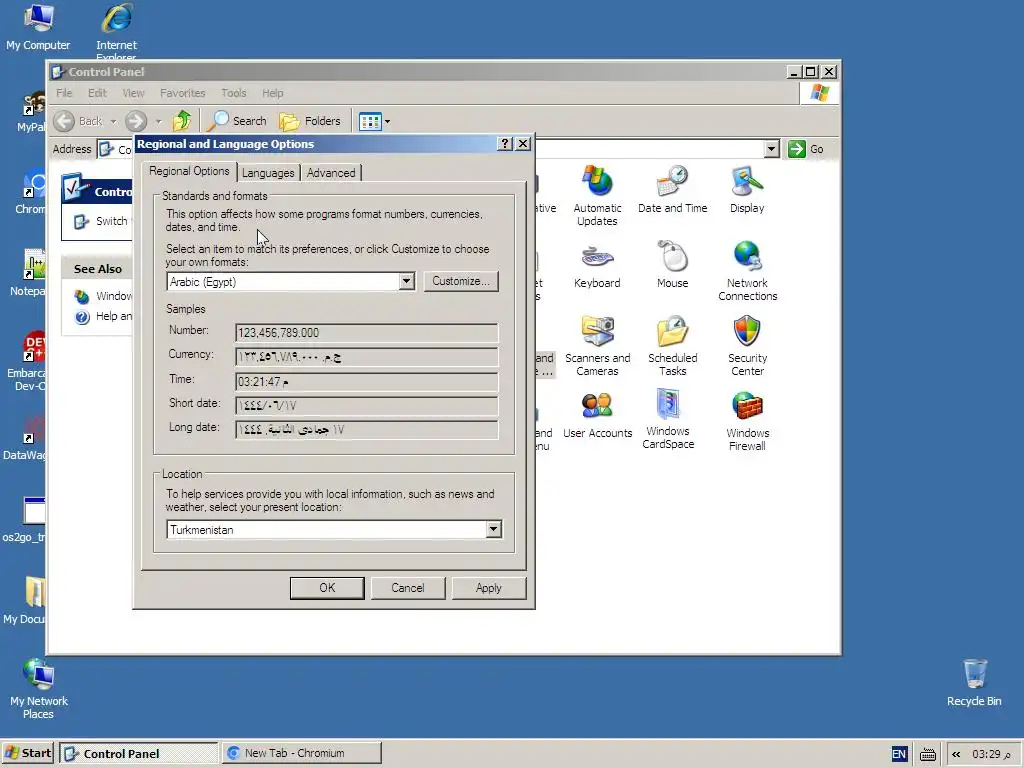1024x768 pixels.
Task: Click the Back toolbar button
Action: point(78,121)
